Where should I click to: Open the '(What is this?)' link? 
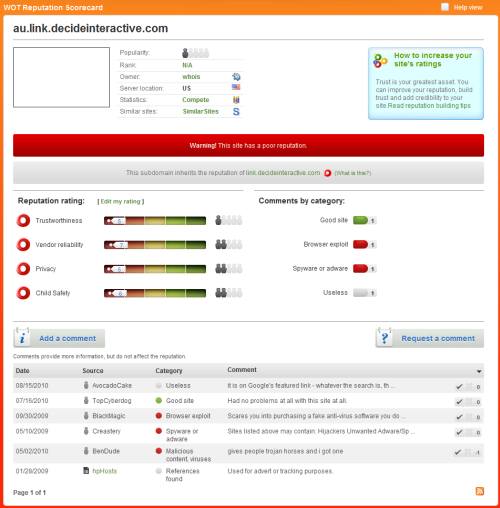pyautogui.click(x=353, y=173)
